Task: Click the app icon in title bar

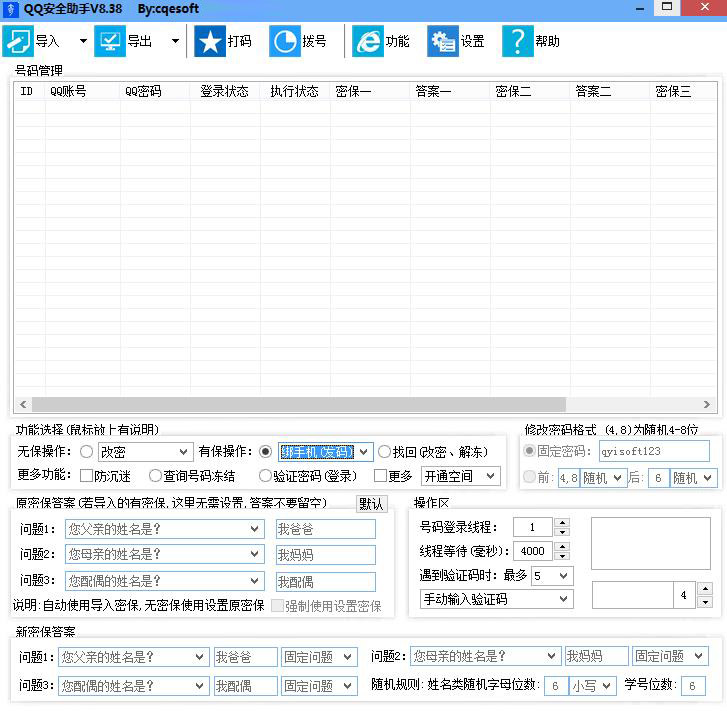Action: coord(10,9)
